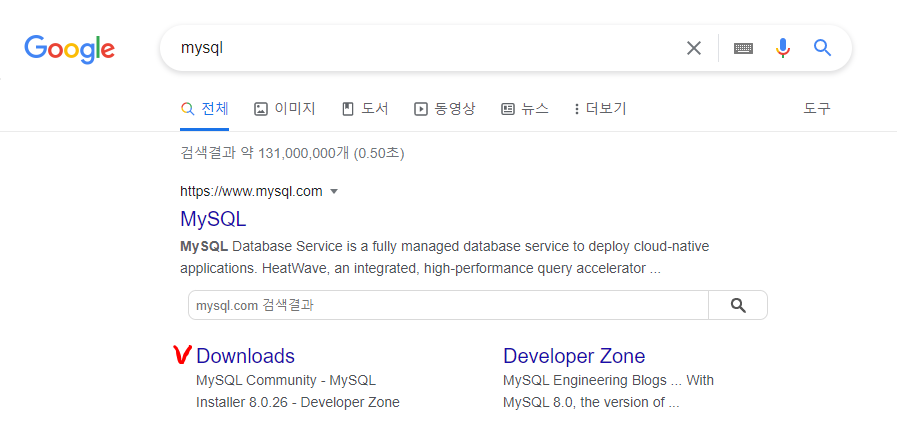This screenshot has height=444, width=897.
Task: Click the Installer 8.0.26 - Developer Zone snippet
Action: click(x=297, y=402)
